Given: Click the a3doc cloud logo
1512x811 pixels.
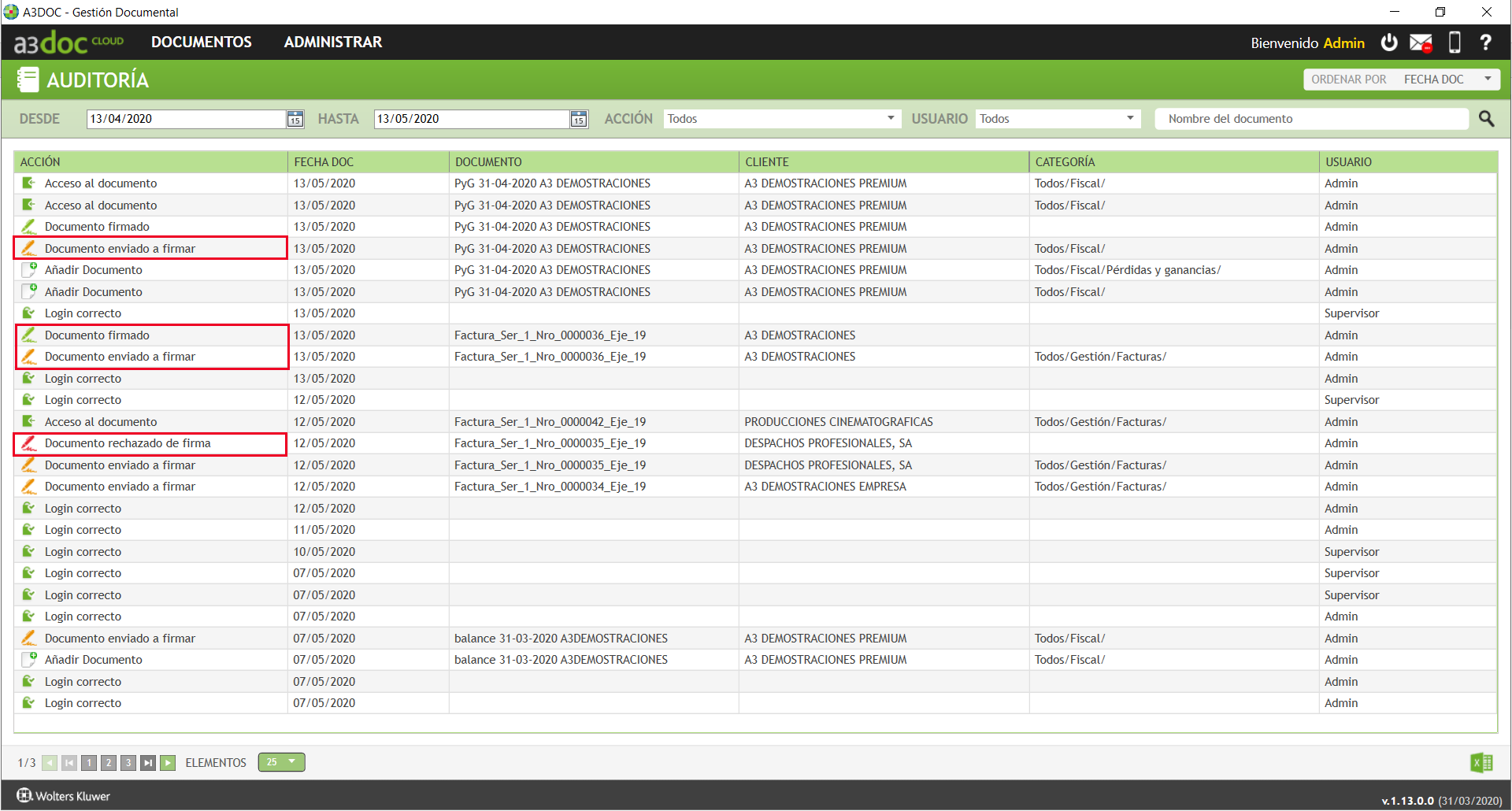Looking at the screenshot, I should tap(69, 43).
